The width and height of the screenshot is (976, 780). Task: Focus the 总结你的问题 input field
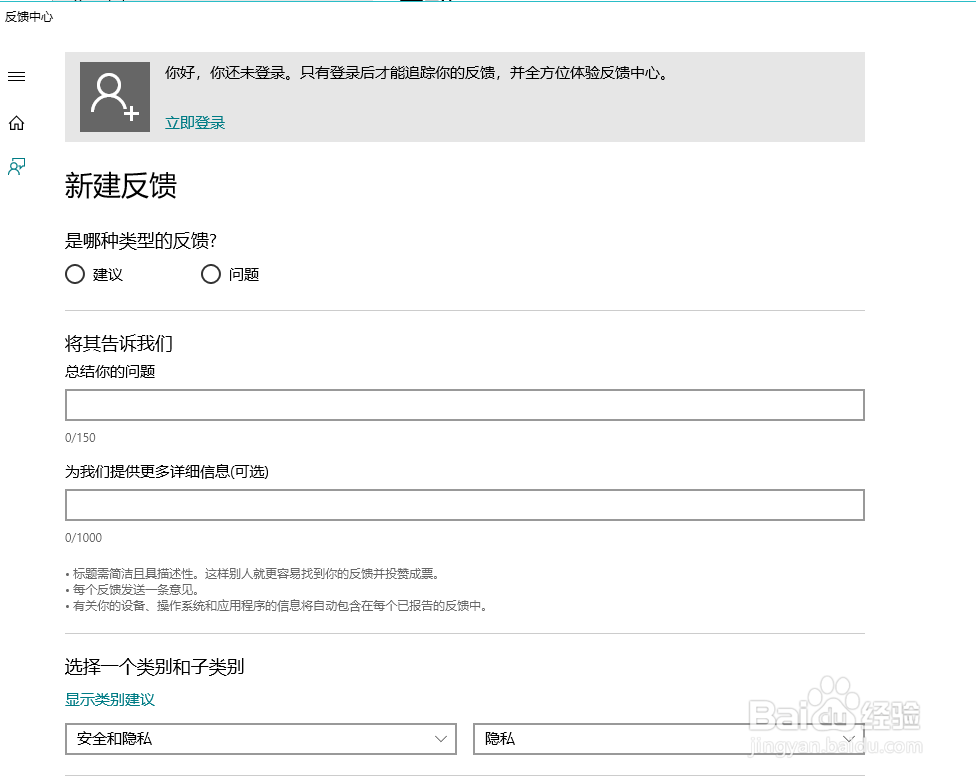point(464,405)
